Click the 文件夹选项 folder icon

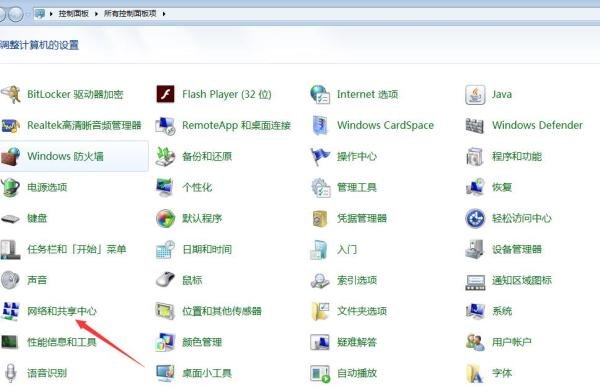pos(320,311)
